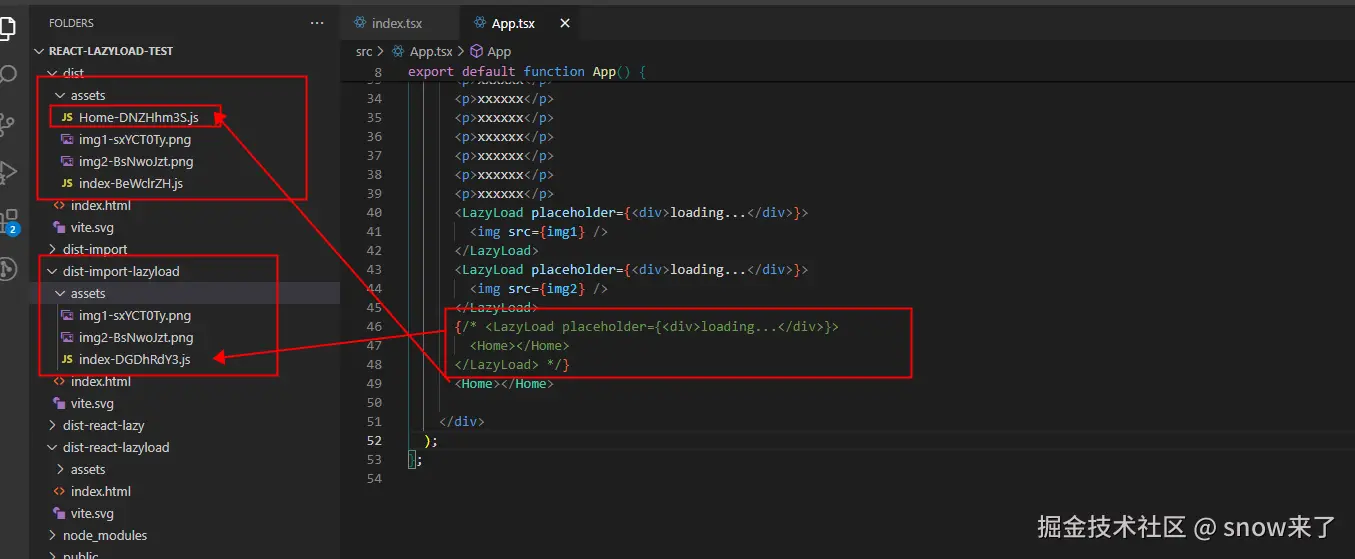This screenshot has height=559, width=1355.
Task: Click sticky line 'export default function App()'
Action: point(527,72)
